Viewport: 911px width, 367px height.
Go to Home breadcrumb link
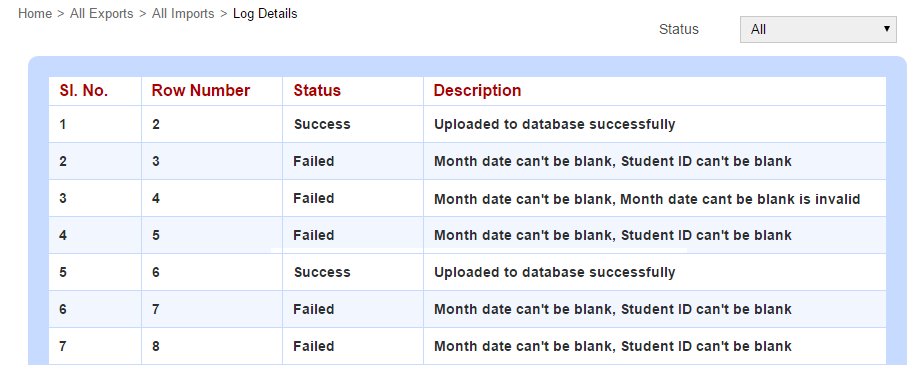pos(35,13)
